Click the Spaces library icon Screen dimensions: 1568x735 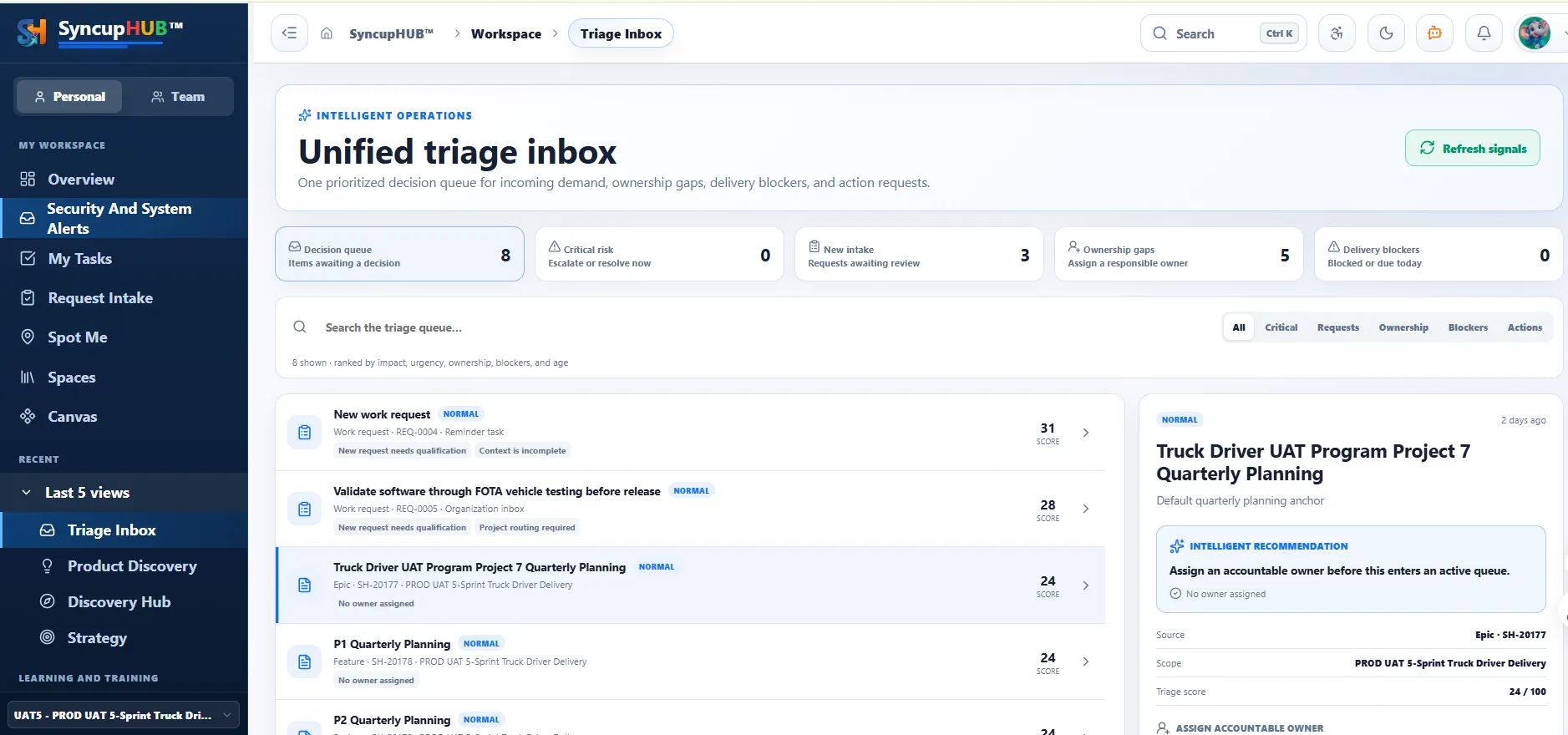[x=28, y=377]
